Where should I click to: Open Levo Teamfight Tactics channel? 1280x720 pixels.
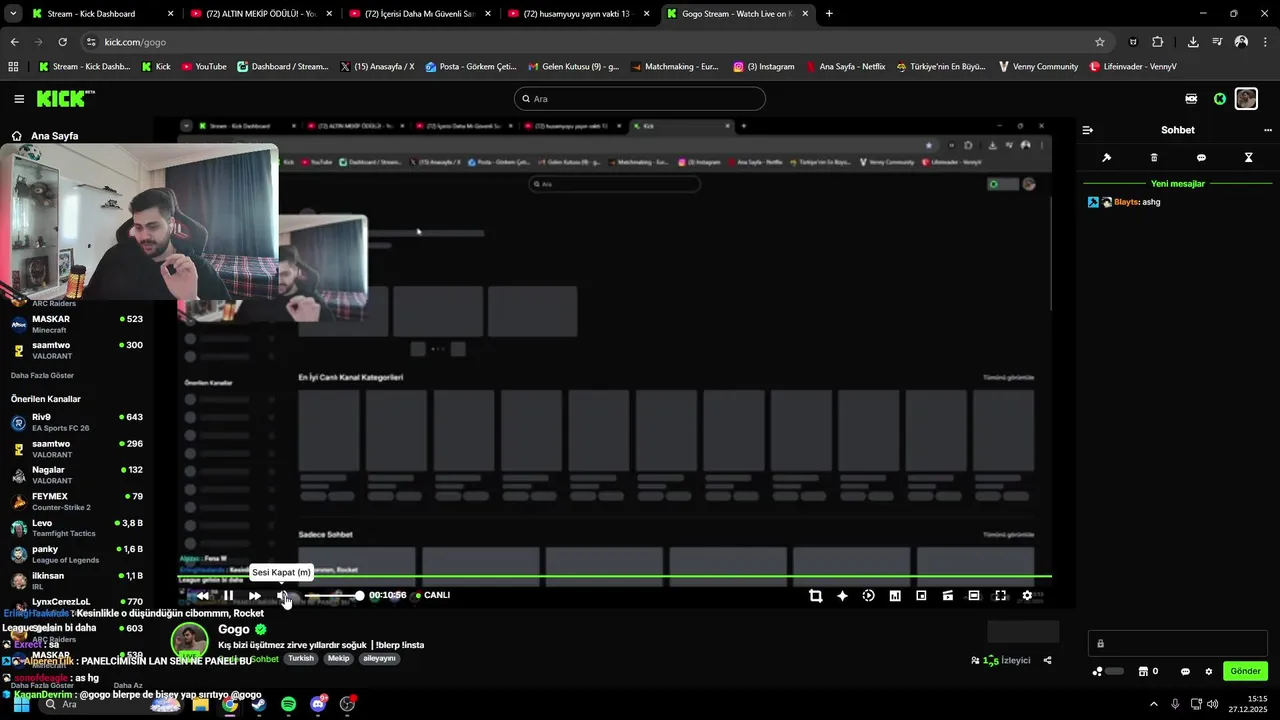tap(77, 528)
